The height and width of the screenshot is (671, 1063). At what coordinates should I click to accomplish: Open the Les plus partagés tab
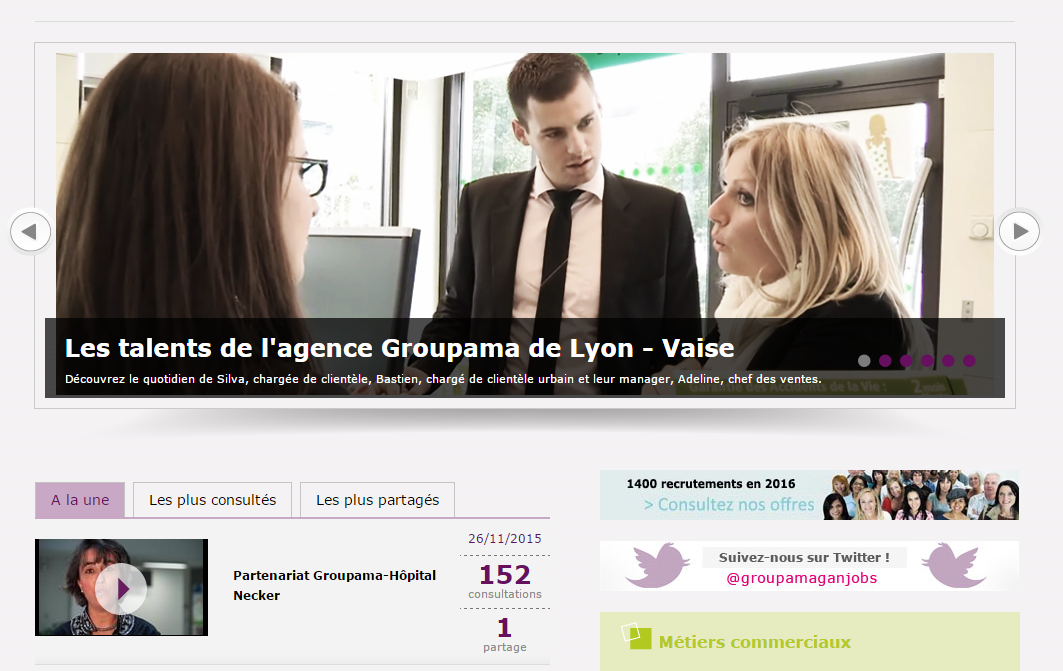pos(377,500)
